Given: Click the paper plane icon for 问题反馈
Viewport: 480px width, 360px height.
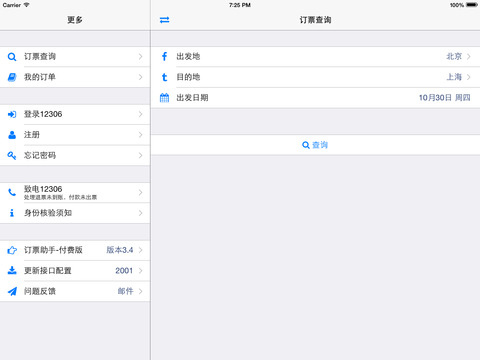Looking at the screenshot, I should pos(12,291).
